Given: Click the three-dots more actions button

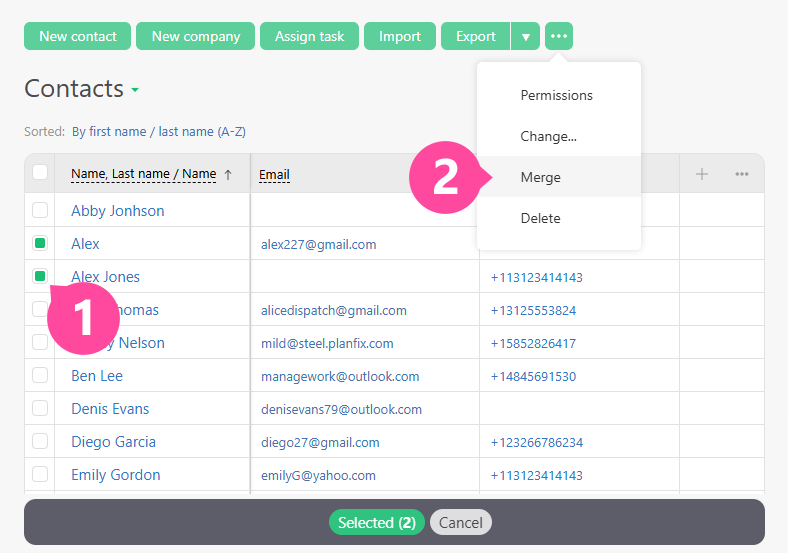Looking at the screenshot, I should tap(559, 36).
